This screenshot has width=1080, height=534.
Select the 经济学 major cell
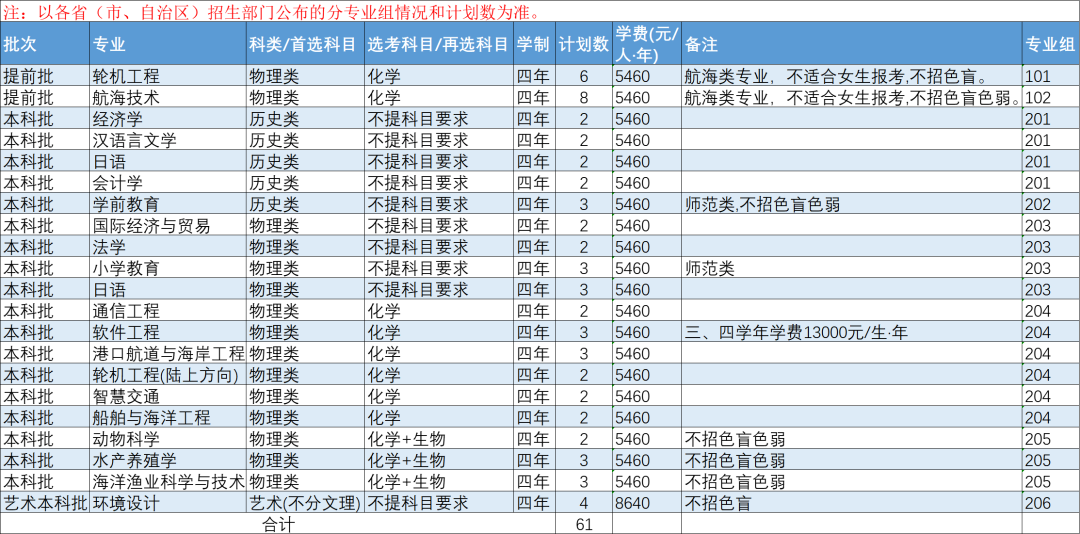tap(168, 119)
